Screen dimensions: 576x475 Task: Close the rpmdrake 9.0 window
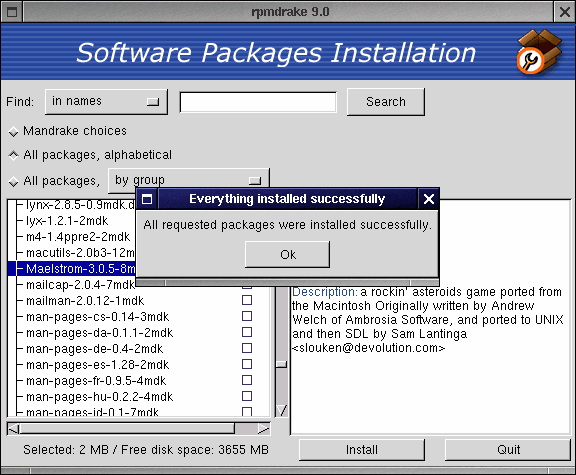point(565,12)
